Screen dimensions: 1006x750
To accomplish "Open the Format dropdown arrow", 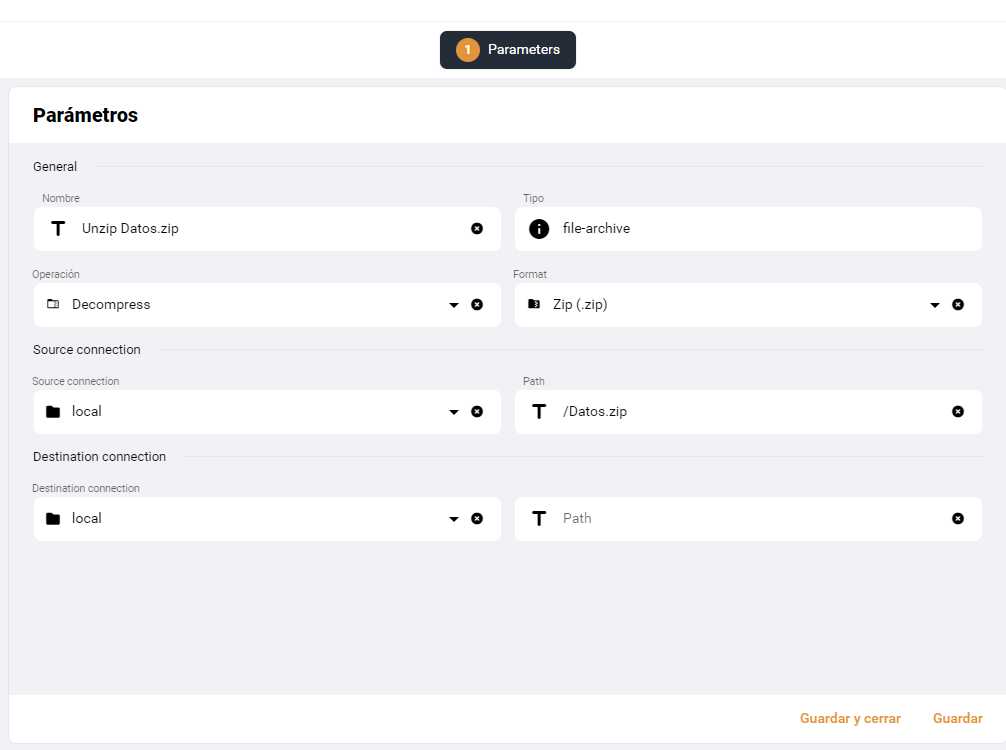I will pyautogui.click(x=935, y=305).
